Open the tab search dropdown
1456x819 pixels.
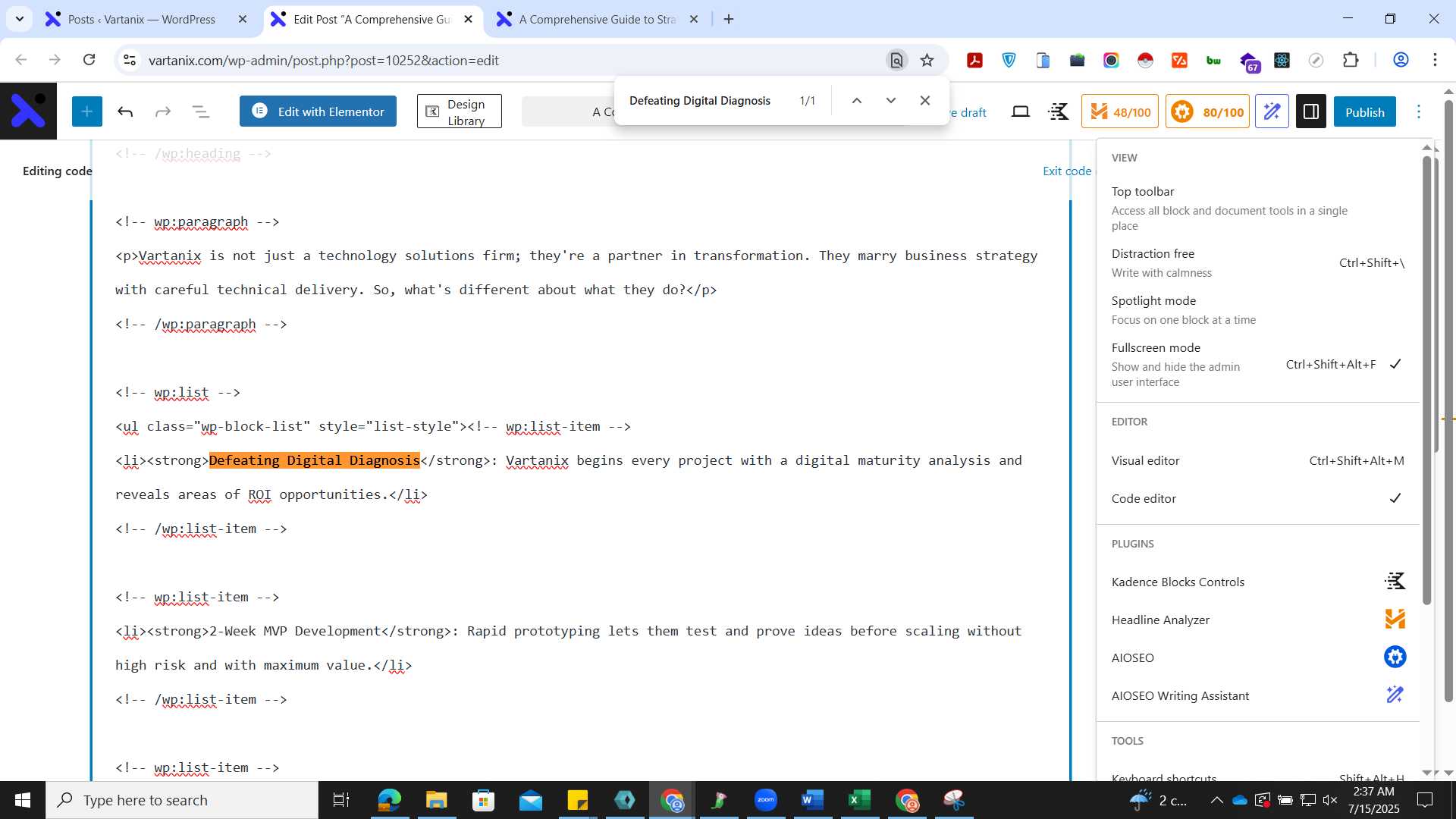click(20, 19)
